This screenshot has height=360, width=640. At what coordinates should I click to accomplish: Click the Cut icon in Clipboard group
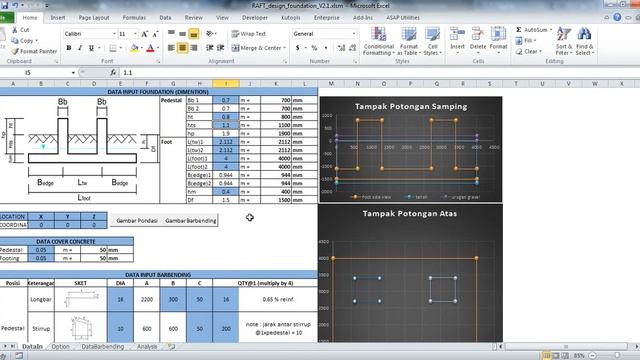[15, 30]
